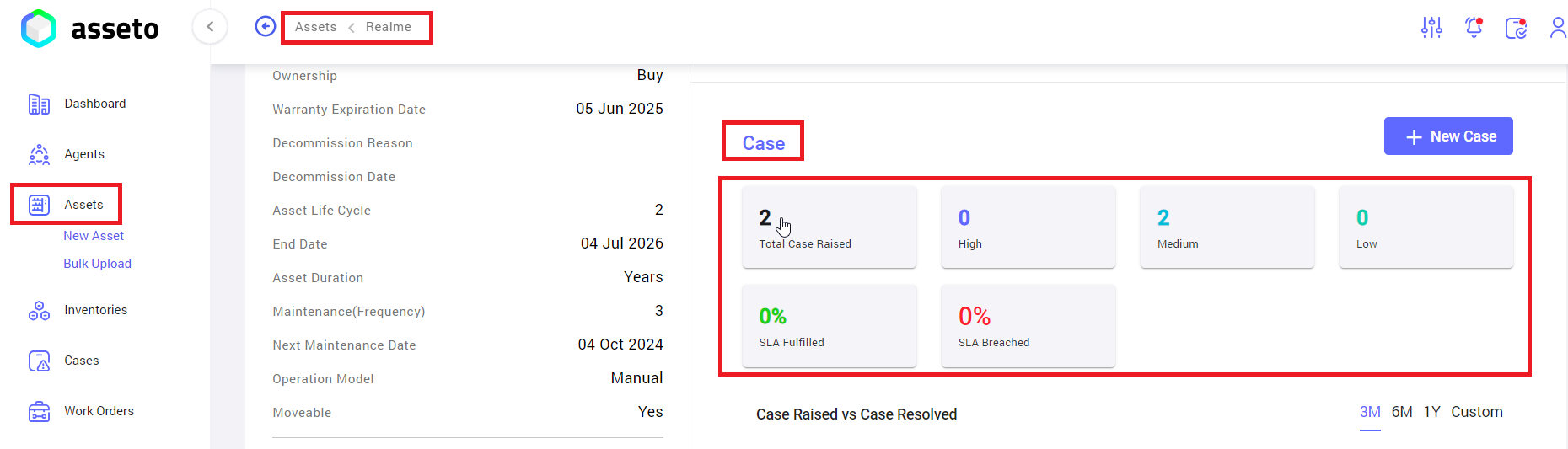Screen dimensions: 1568x449
Task: Open Work Orders menu item
Action: (x=99, y=411)
